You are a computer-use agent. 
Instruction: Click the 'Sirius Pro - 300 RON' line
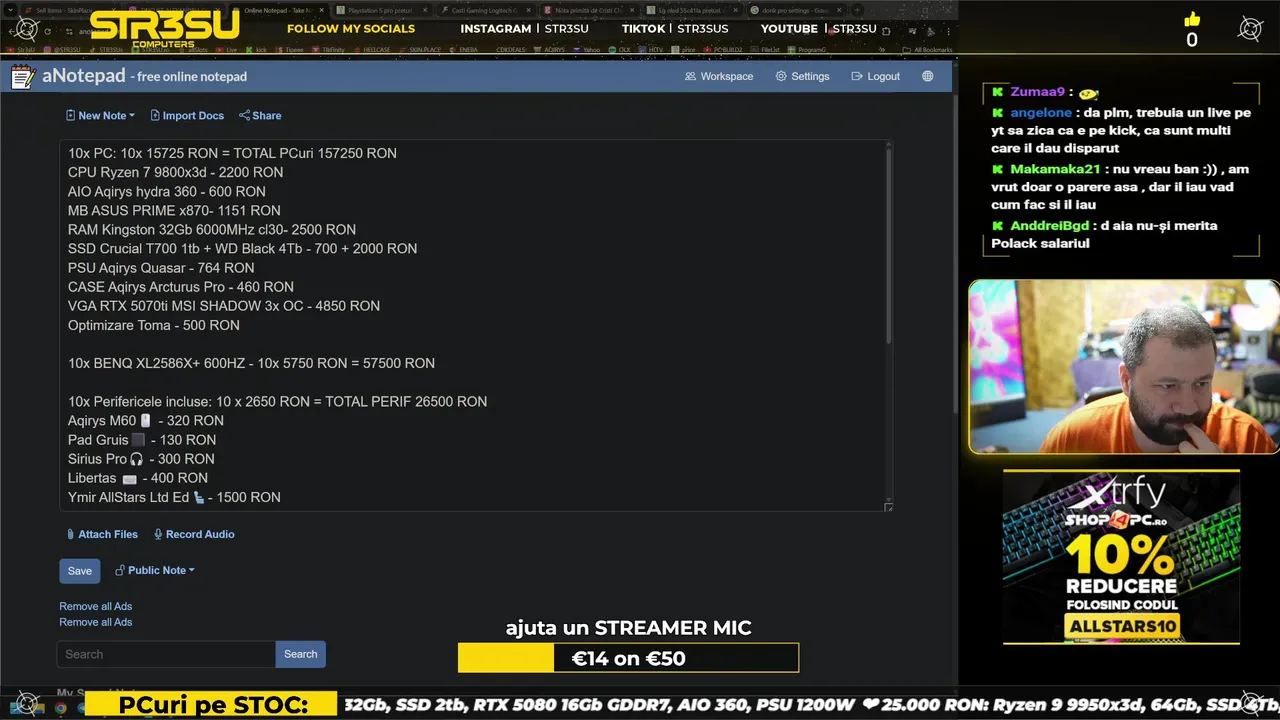[141, 459]
